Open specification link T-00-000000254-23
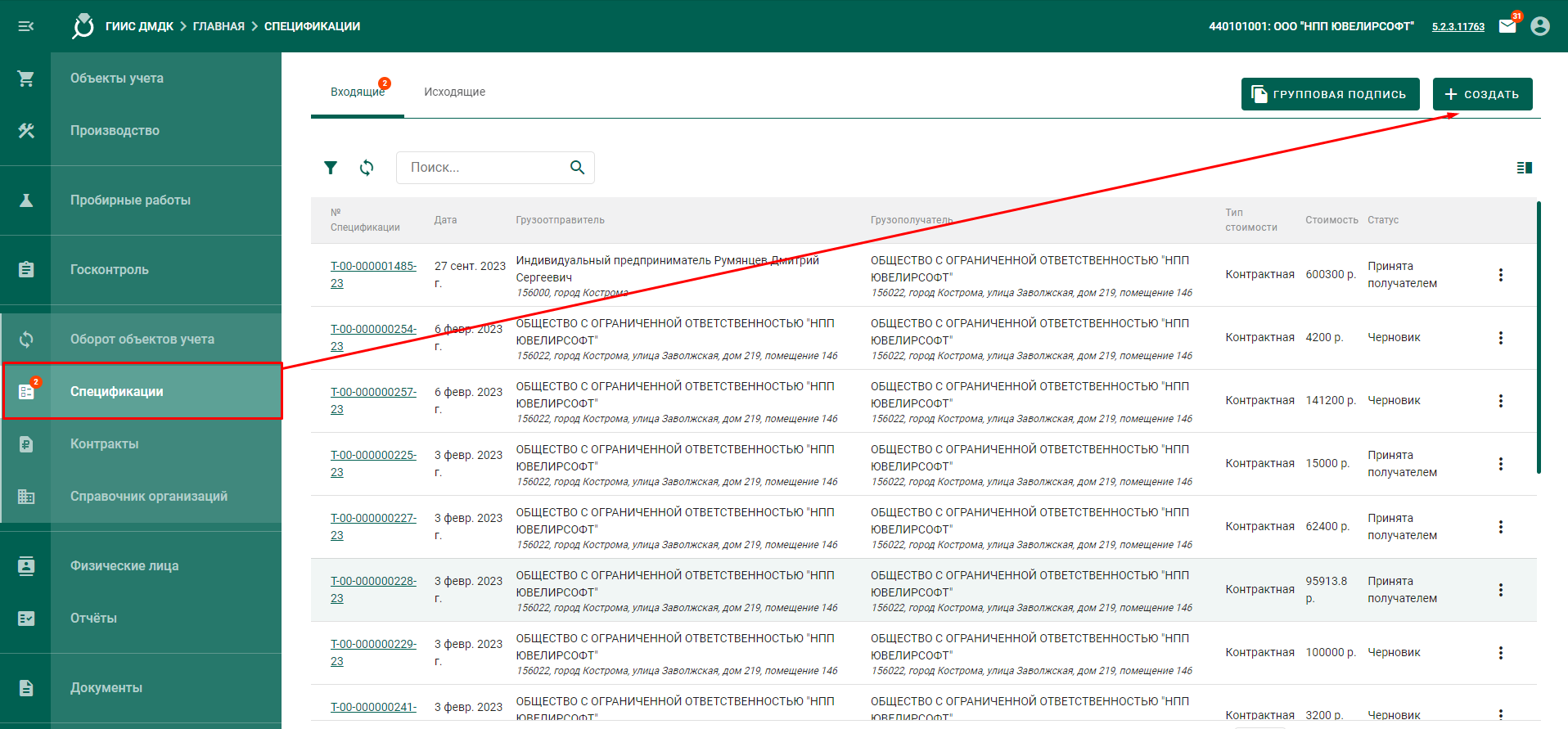The height and width of the screenshot is (729, 1568). 373,338
